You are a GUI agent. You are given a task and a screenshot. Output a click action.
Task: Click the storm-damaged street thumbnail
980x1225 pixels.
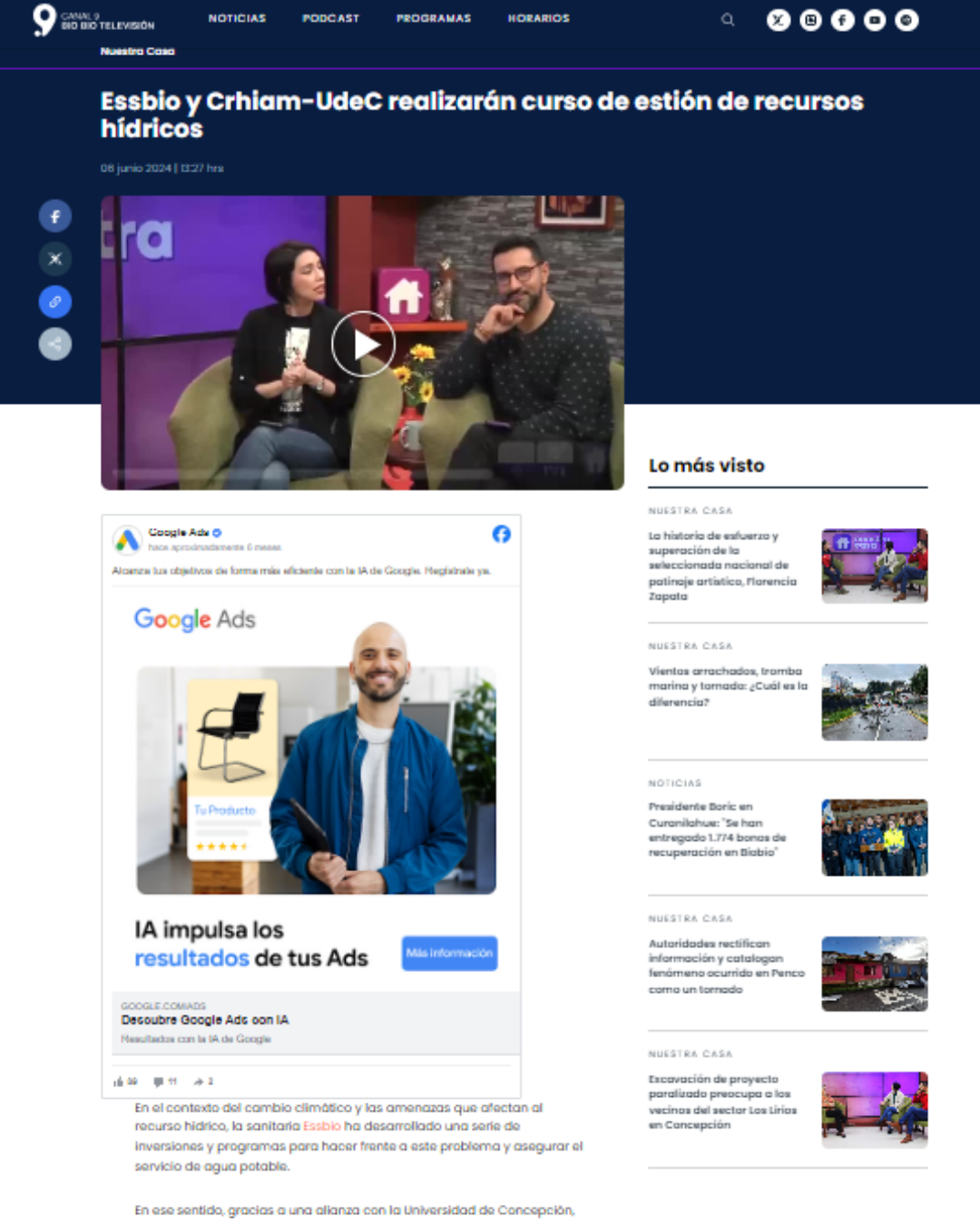coord(875,701)
